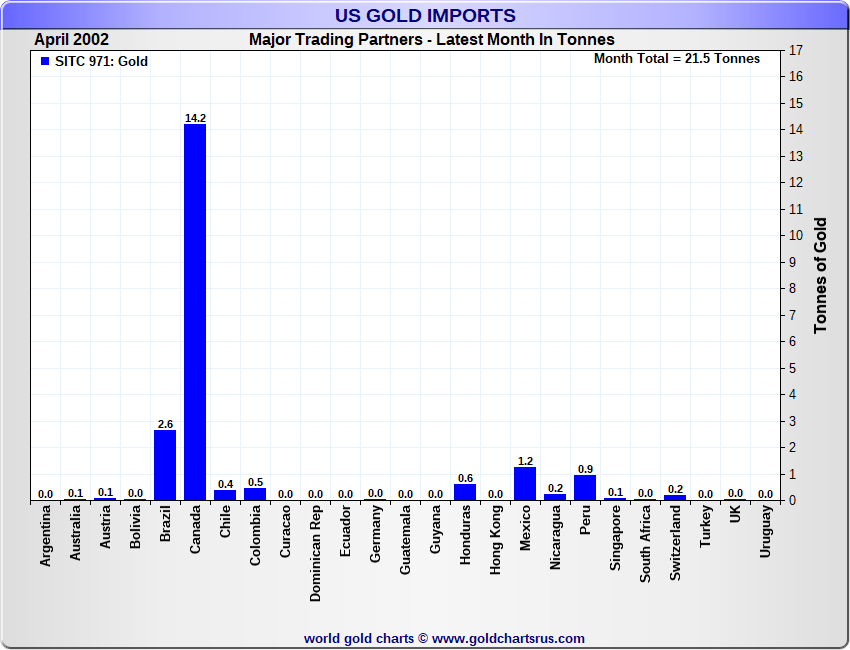The width and height of the screenshot is (850, 650).
Task: Click the SITC 971: Gold legend text
Action: point(101,62)
